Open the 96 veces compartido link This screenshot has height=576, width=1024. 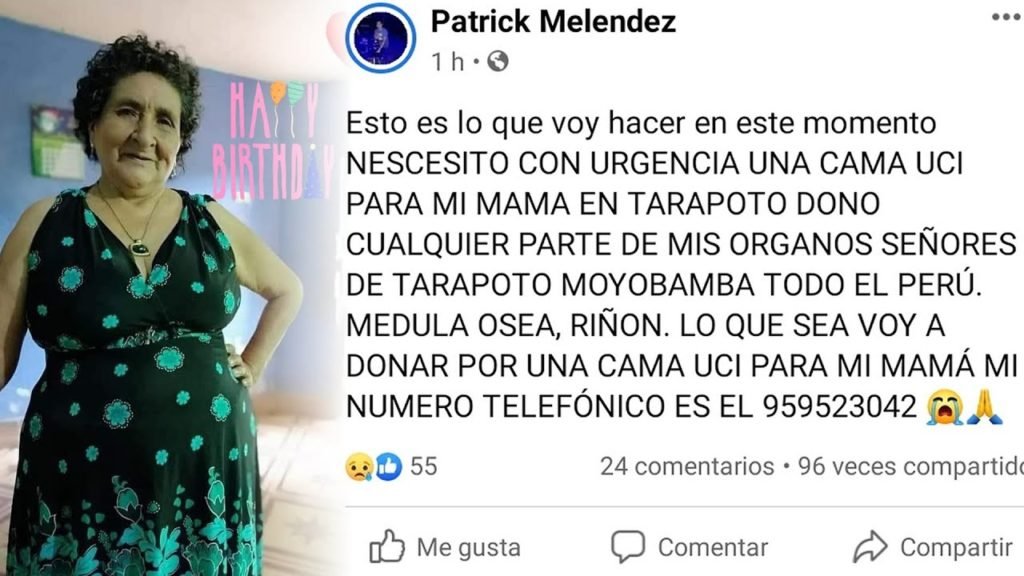click(x=911, y=466)
